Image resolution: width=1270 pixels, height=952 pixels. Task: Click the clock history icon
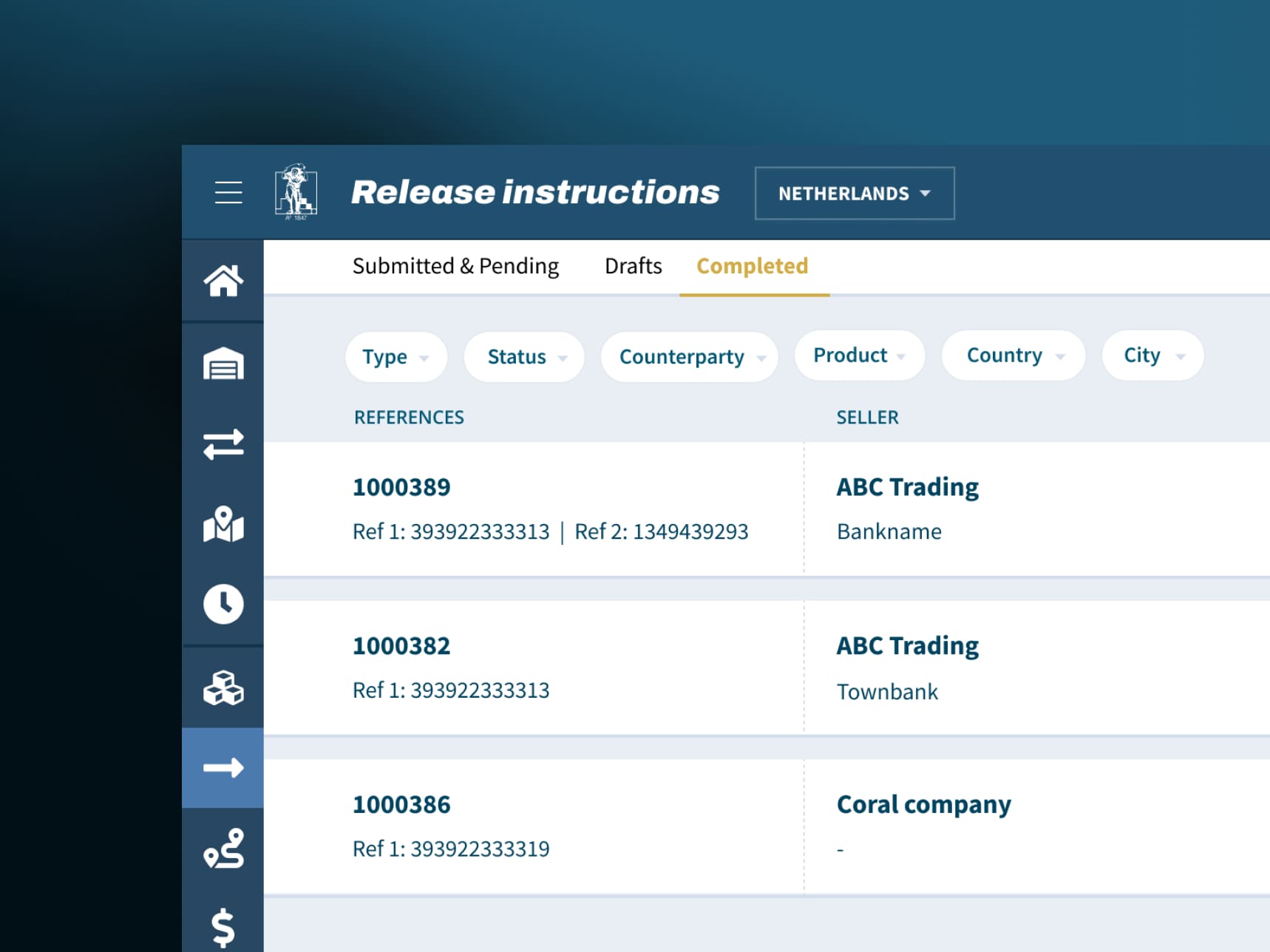(223, 604)
